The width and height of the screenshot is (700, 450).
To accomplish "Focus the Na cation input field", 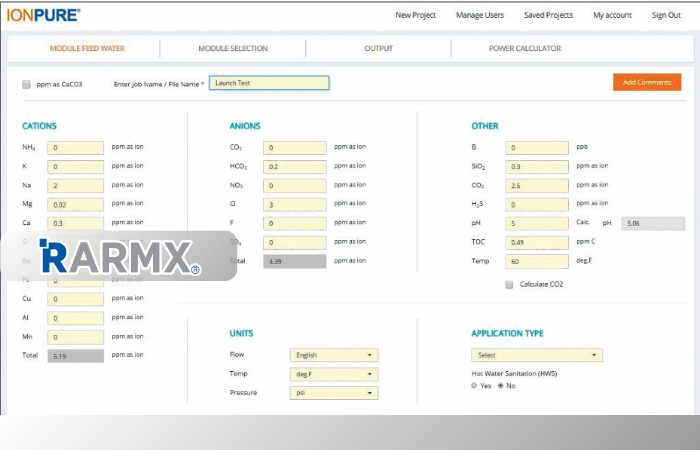I will pos(75,185).
